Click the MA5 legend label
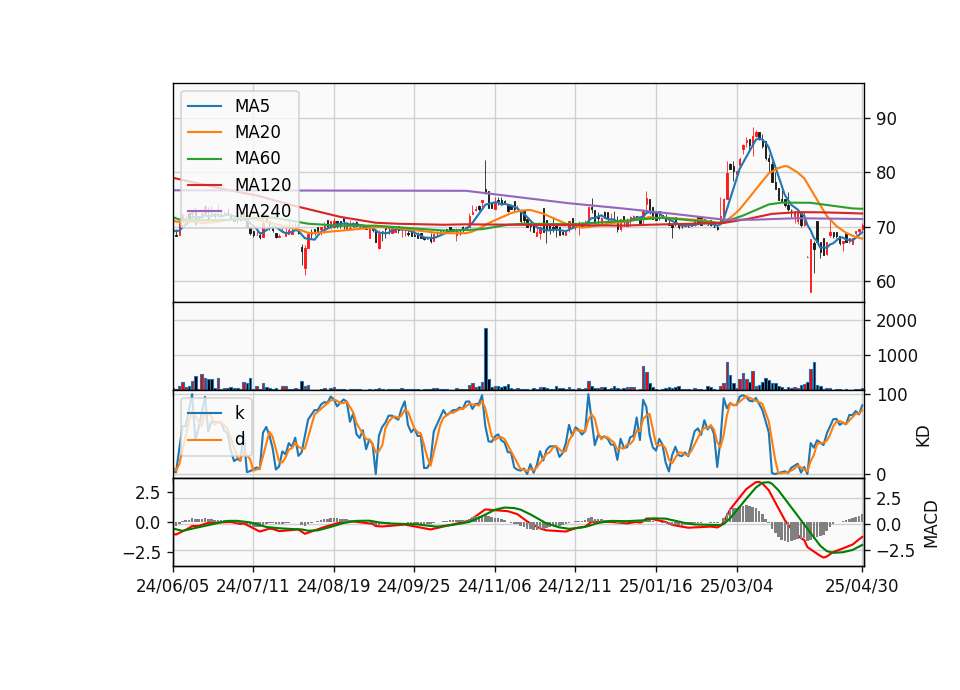Screen dimensions: 960x690 point(252,106)
